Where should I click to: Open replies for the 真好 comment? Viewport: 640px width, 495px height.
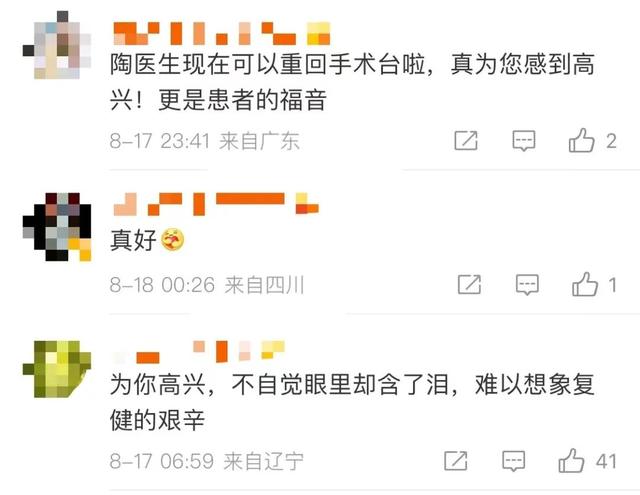527,285
